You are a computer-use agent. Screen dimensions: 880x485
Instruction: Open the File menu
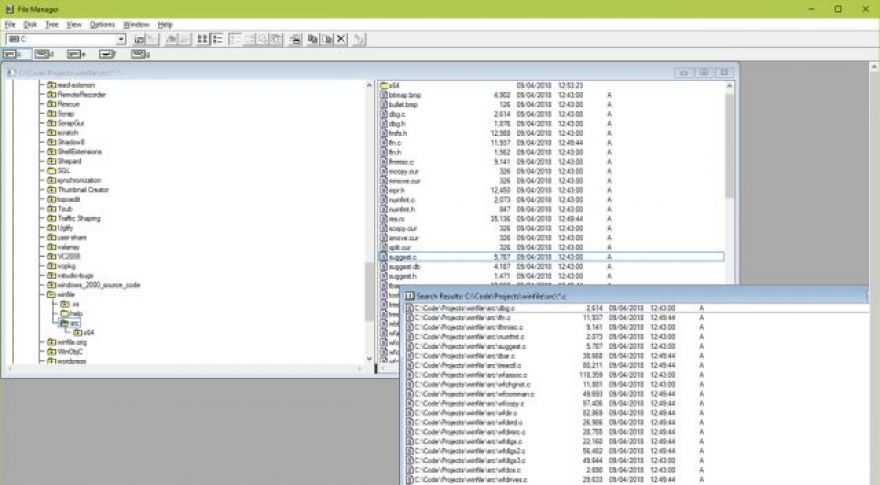[10, 25]
